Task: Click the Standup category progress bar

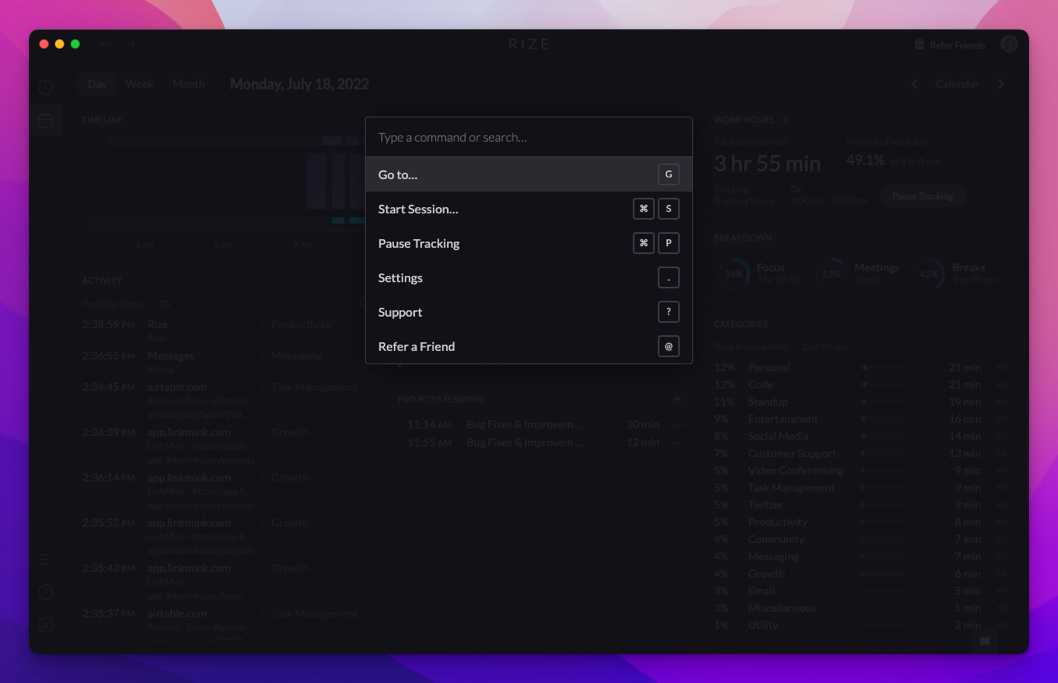Action: (884, 402)
